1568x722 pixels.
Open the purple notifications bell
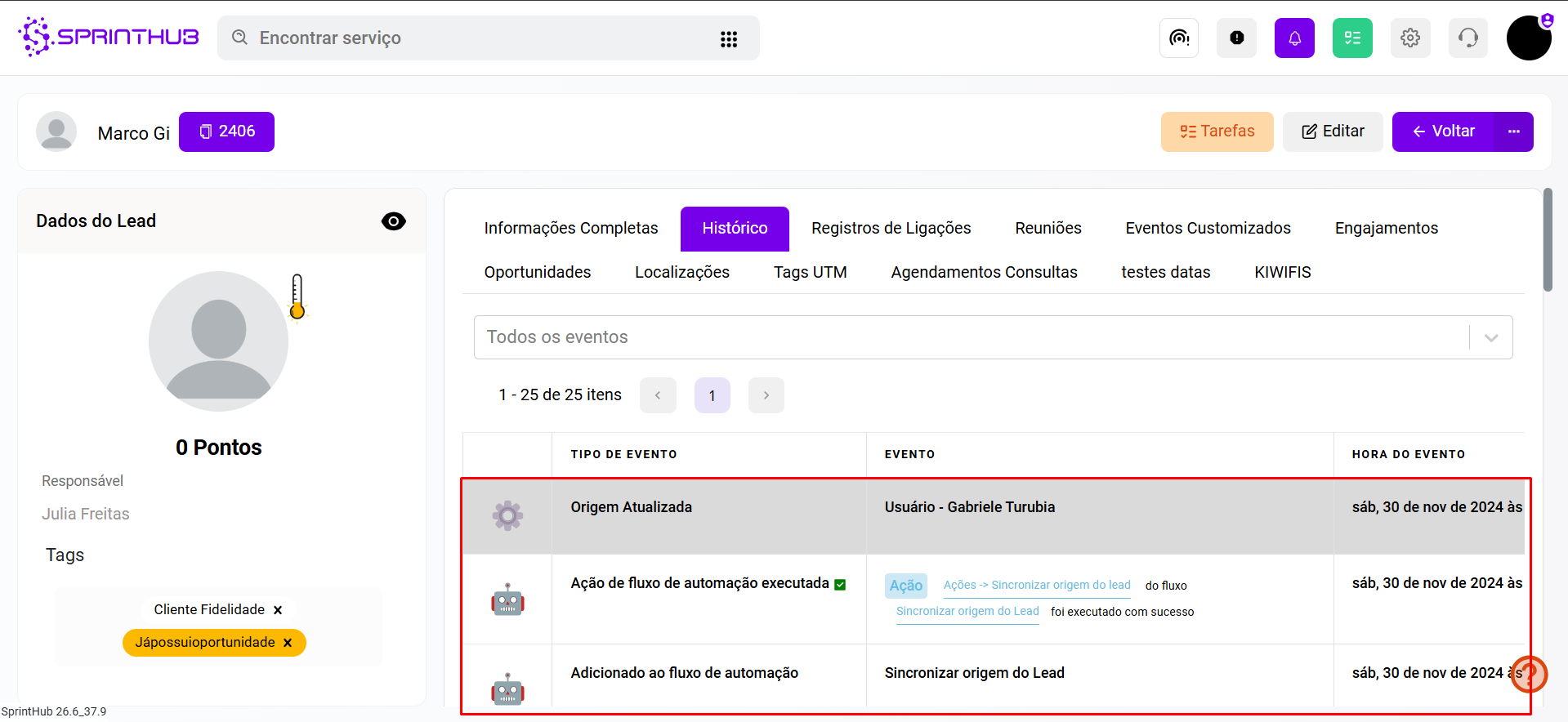pos(1294,38)
